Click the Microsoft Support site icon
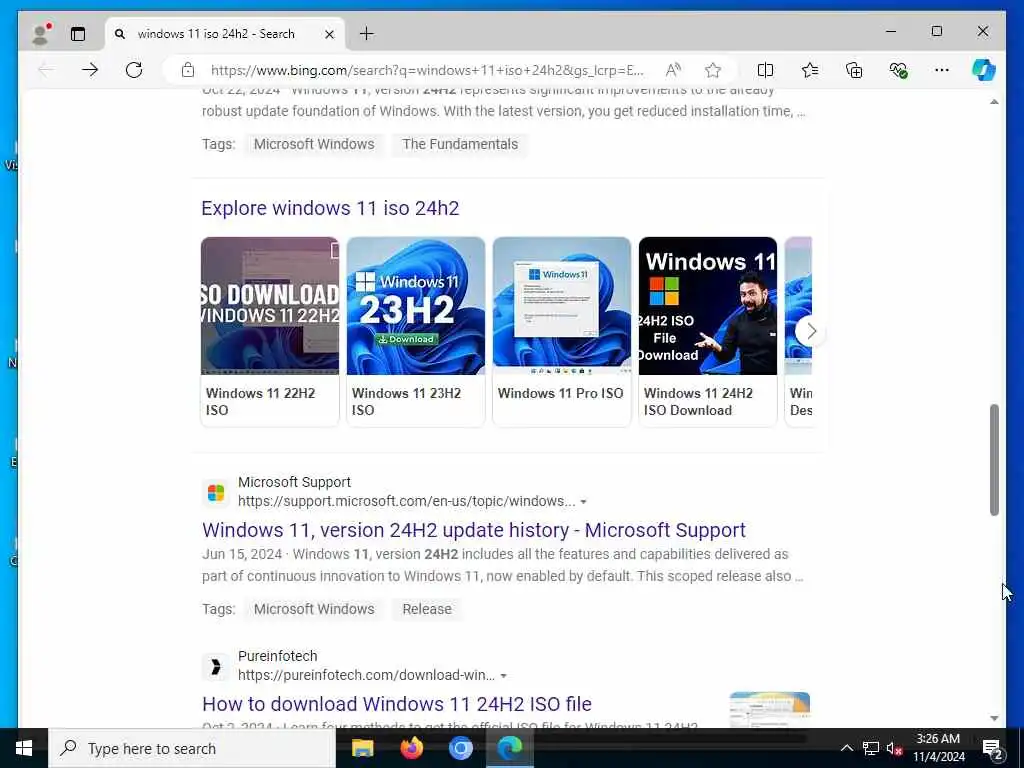1024x768 pixels. tap(216, 492)
